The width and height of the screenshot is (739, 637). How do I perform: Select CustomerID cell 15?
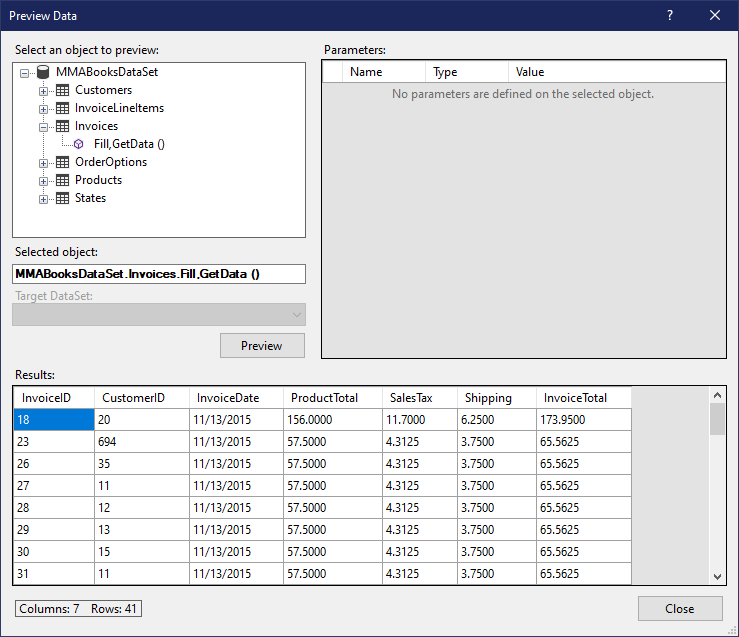tap(142, 552)
